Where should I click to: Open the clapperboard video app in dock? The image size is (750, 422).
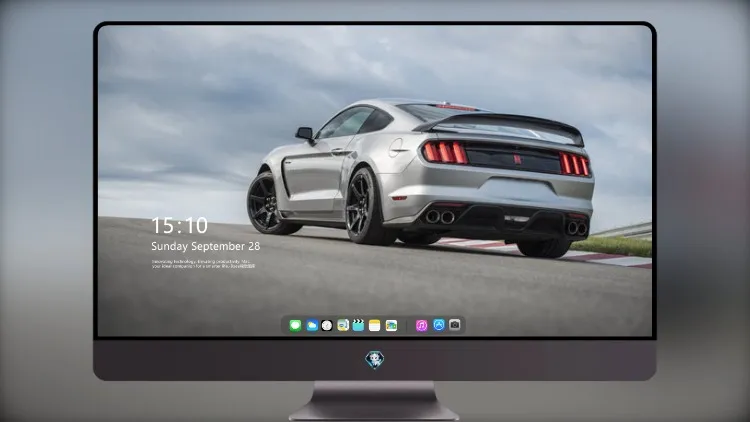tap(358, 325)
